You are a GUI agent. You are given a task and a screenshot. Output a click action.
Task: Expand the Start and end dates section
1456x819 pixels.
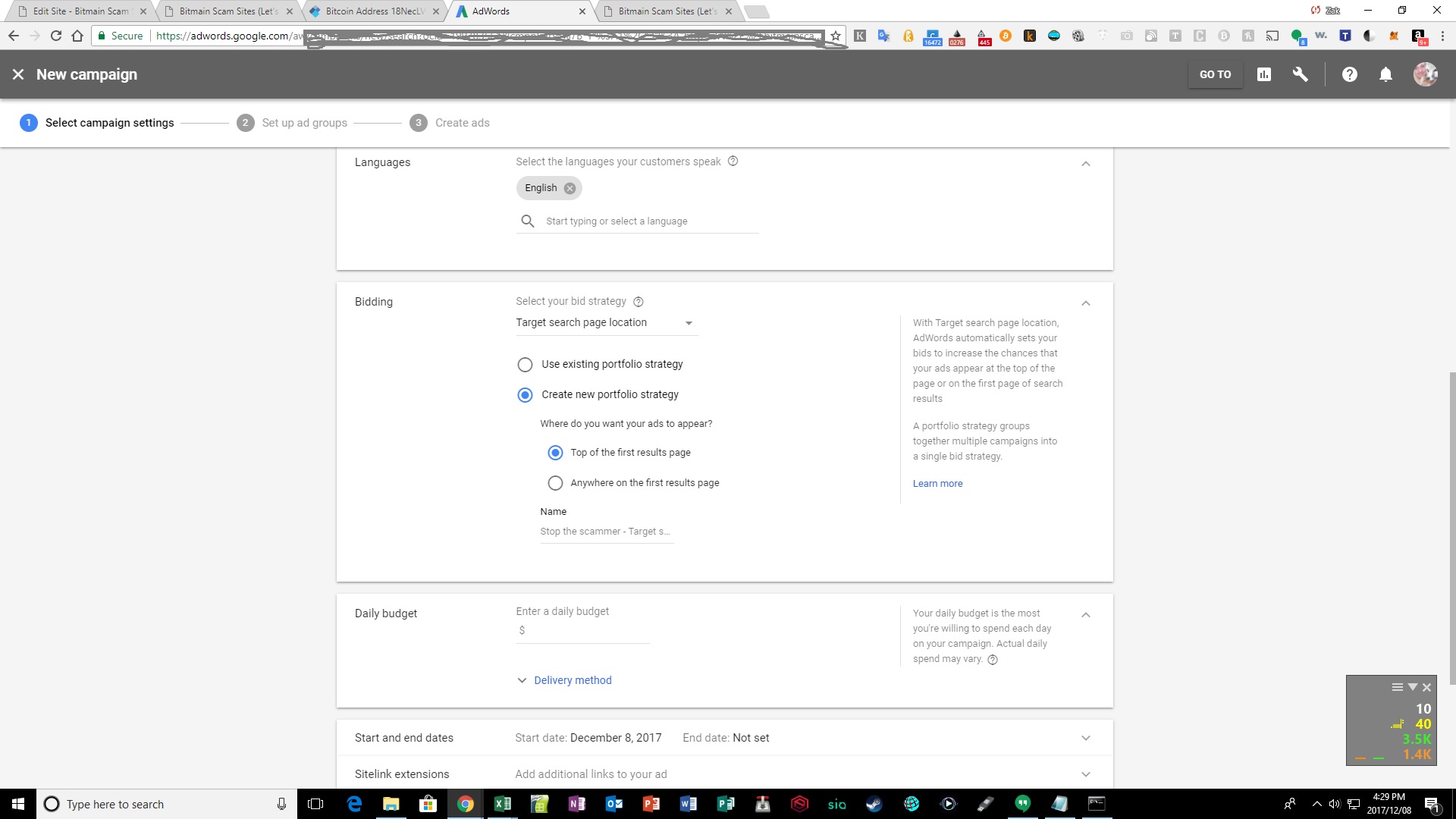(1086, 738)
